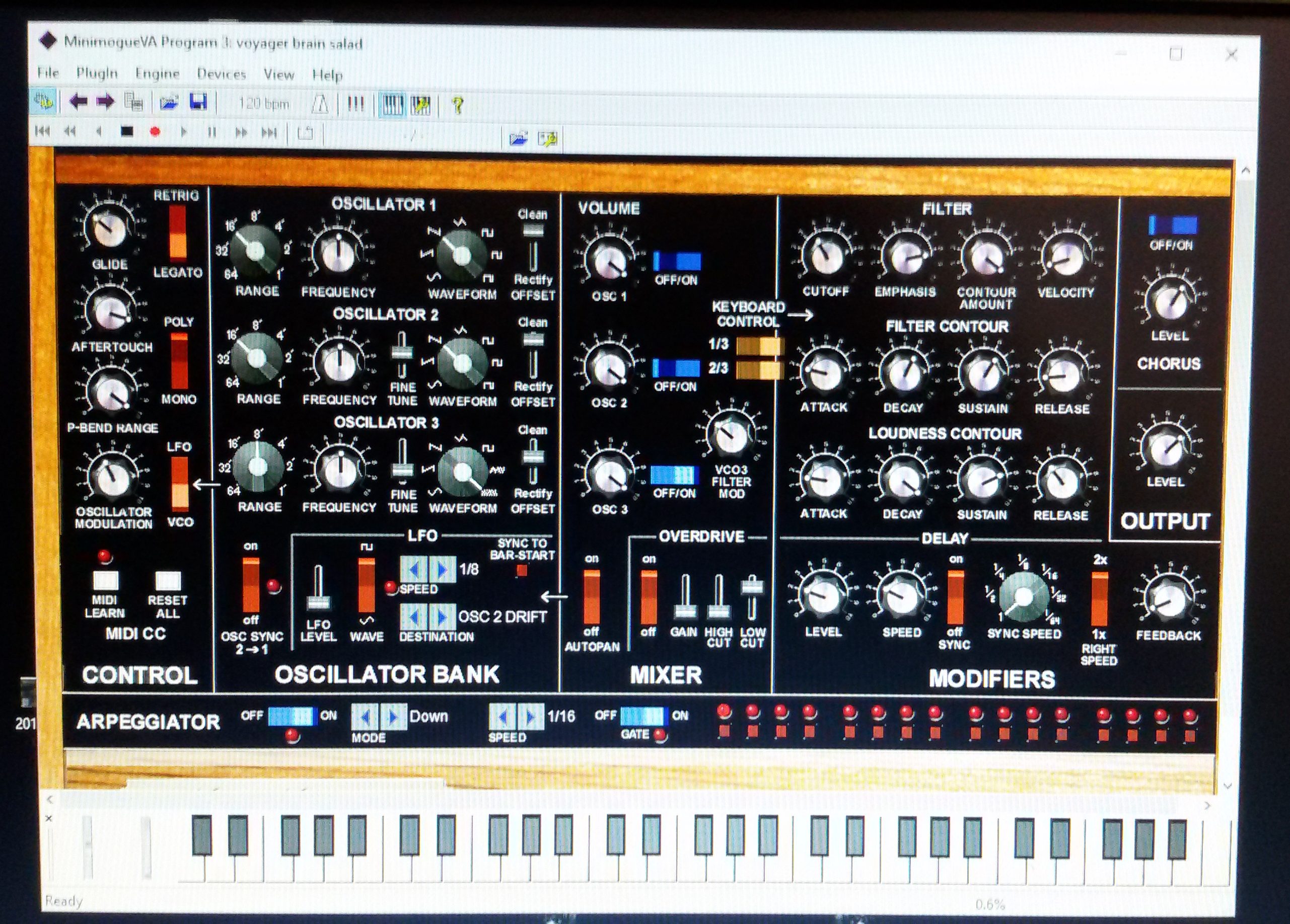Click the skip to start transport button
Screen dimensions: 1290x924
(43, 131)
